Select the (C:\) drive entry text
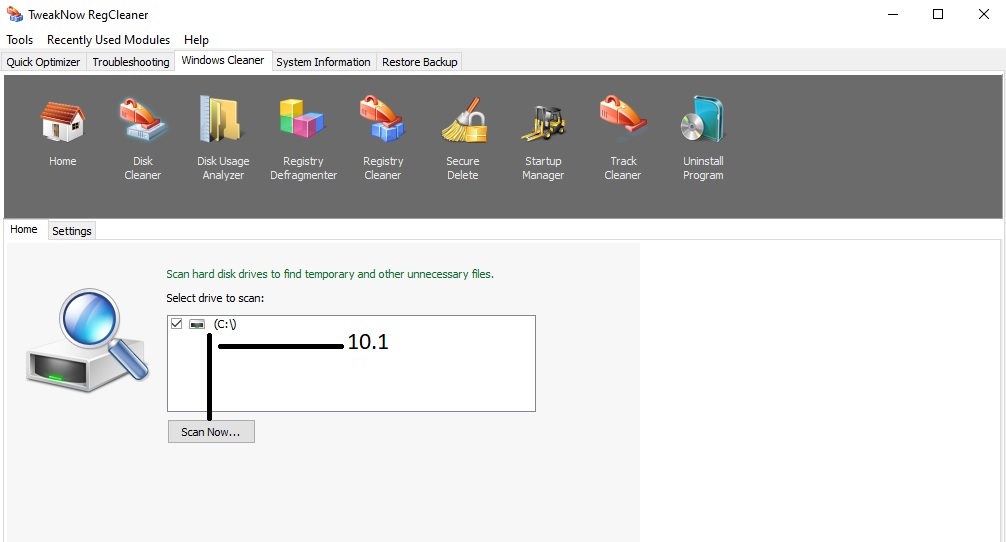Screen dimensions: 1006x542 click(225, 324)
